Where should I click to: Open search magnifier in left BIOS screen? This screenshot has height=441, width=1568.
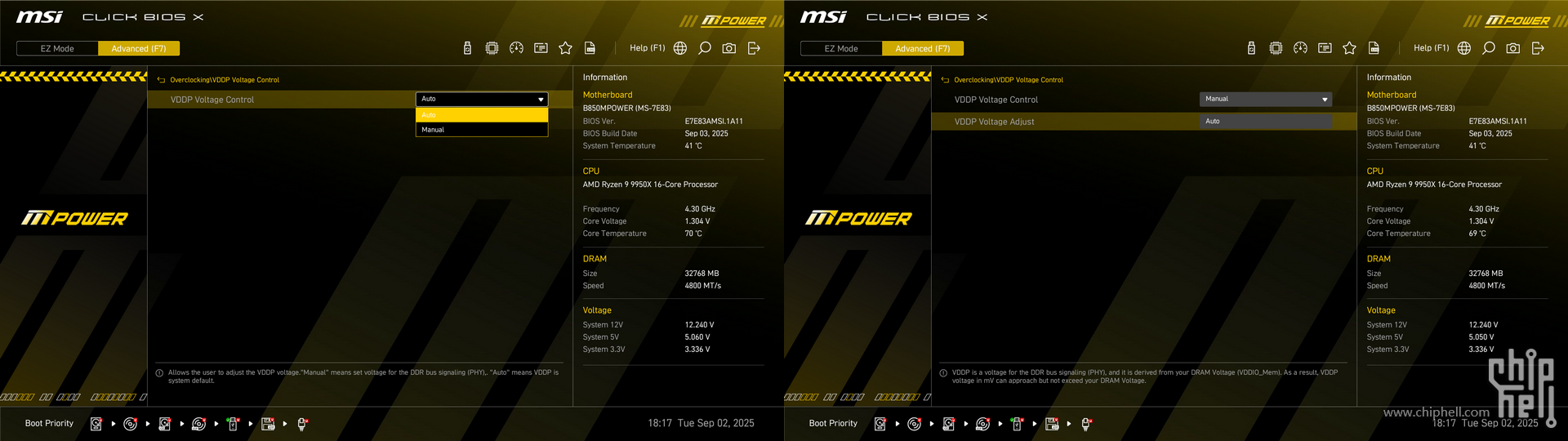click(705, 48)
